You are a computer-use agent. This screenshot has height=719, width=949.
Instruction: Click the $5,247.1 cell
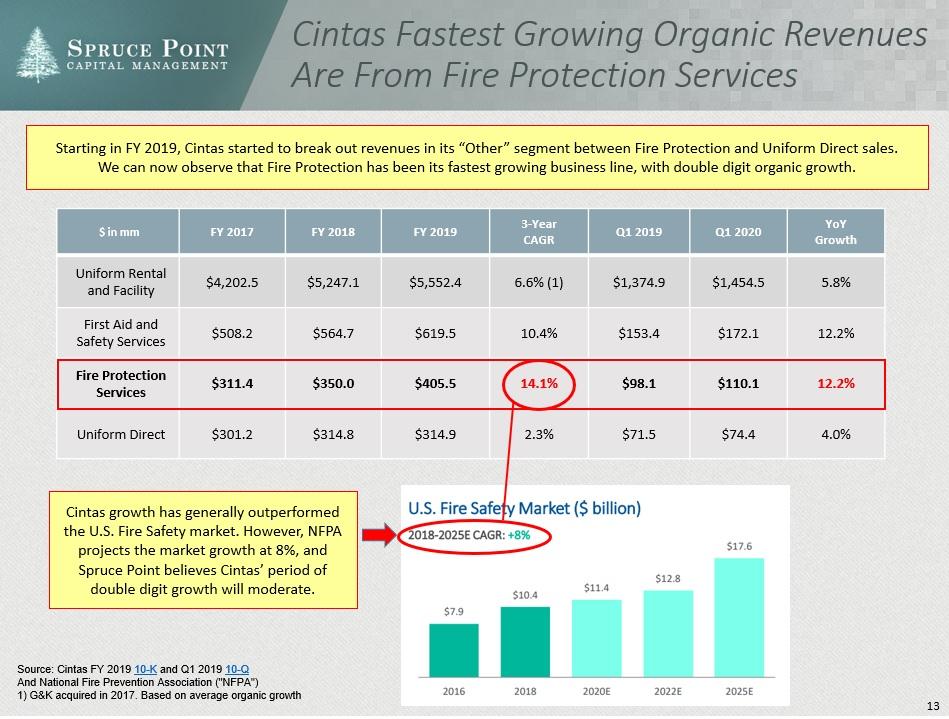[333, 283]
